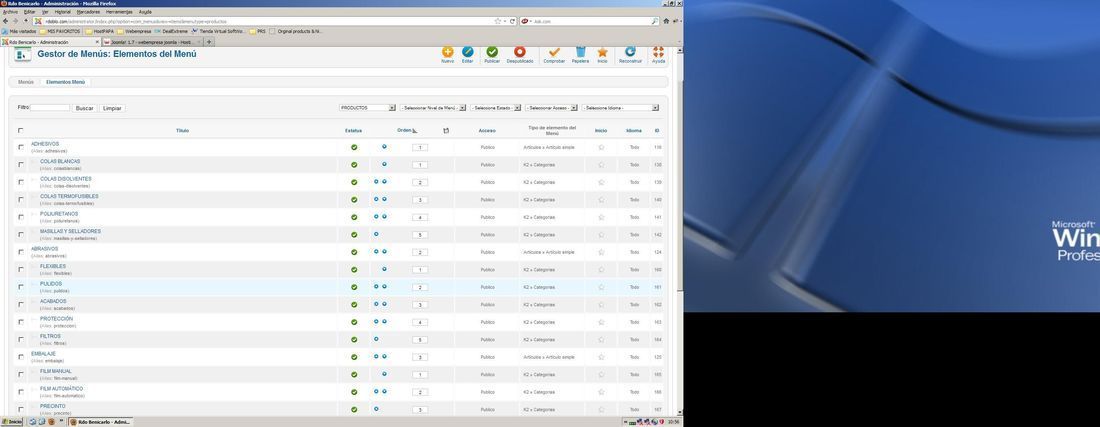This screenshot has width=1100, height=427.
Task: Open the Ayuda lifebuoy icon
Action: point(658,52)
